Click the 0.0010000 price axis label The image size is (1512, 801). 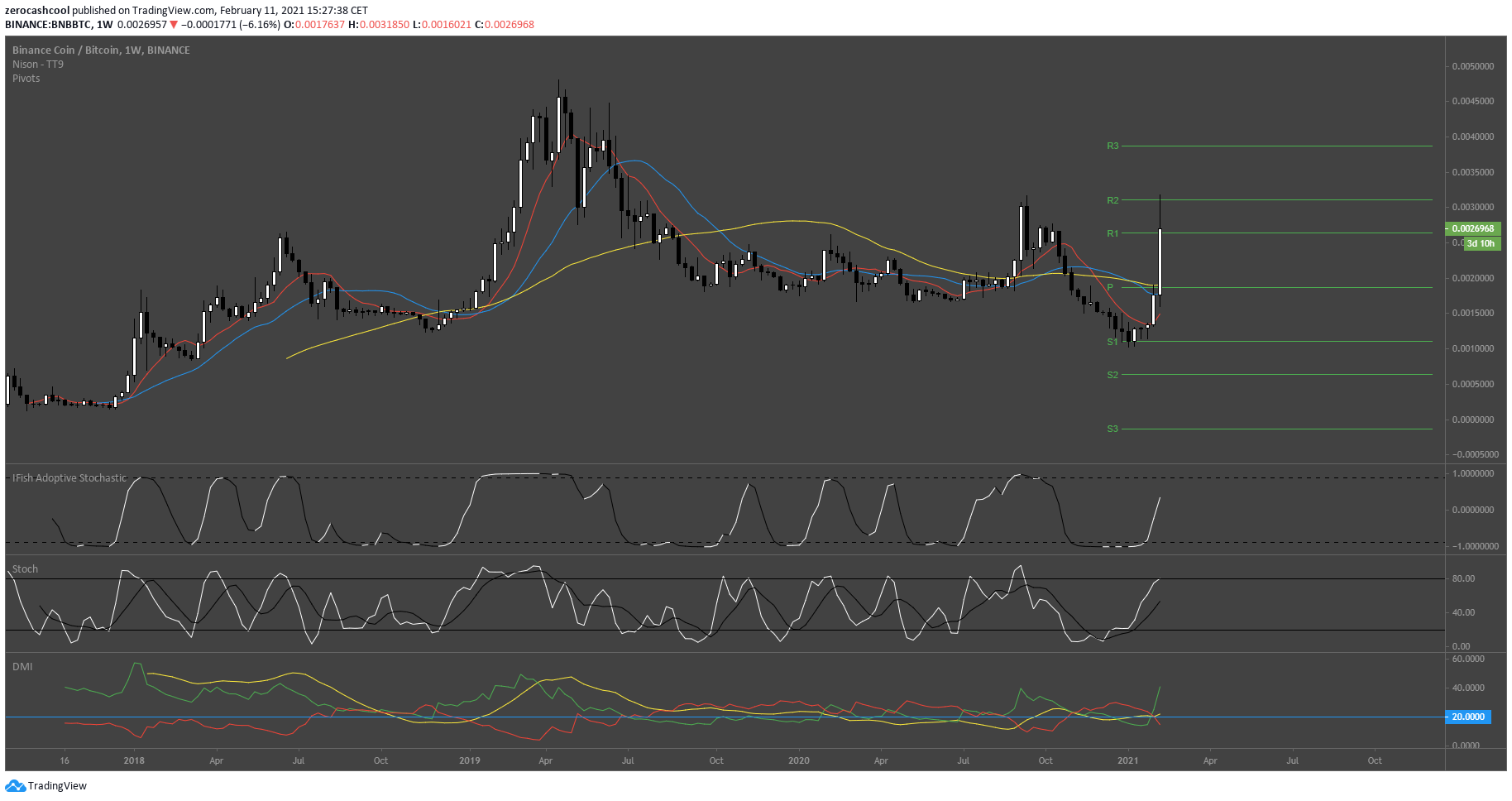click(x=1473, y=349)
